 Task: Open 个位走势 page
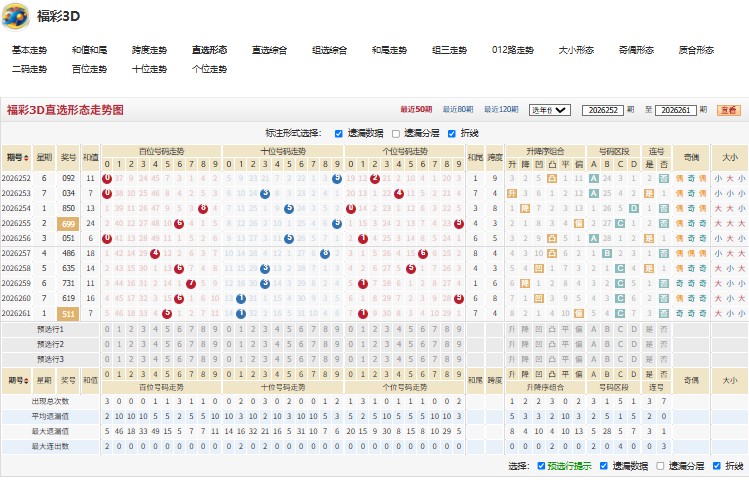[210, 69]
